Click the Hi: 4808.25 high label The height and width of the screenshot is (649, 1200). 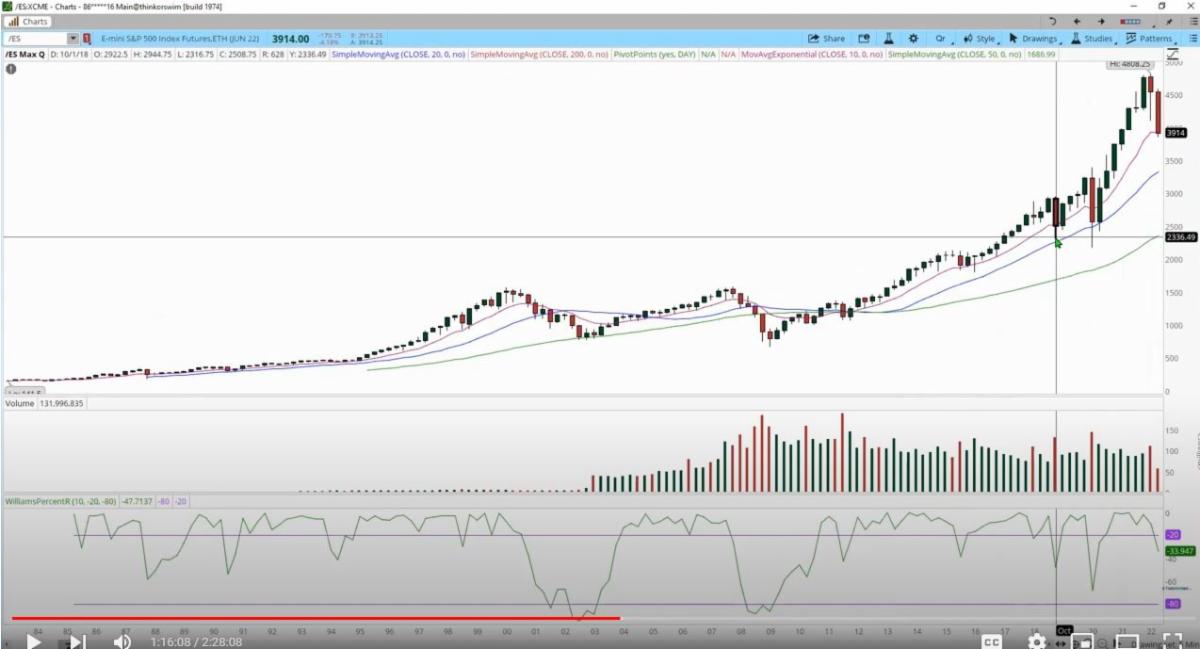[x=1131, y=65]
